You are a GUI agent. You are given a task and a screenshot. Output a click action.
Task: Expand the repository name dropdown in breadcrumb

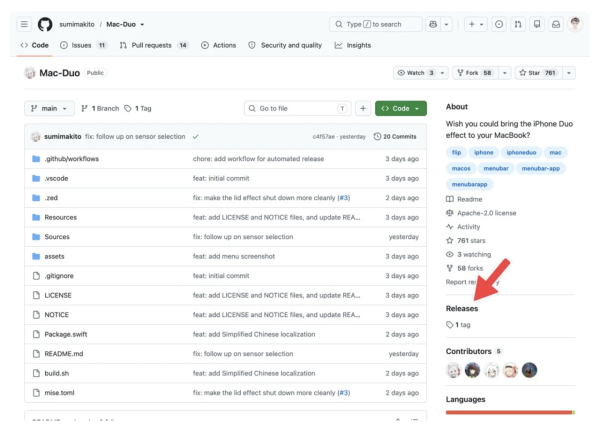142,24
